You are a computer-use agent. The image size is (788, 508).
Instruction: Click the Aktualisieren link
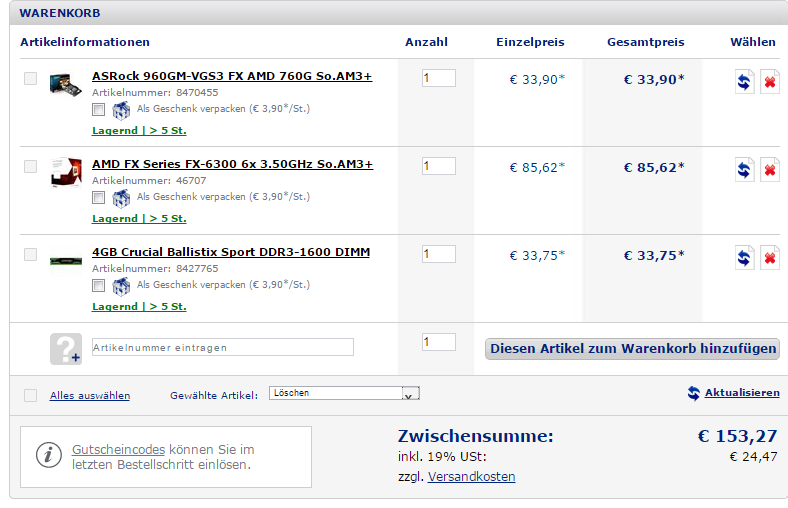(741, 393)
